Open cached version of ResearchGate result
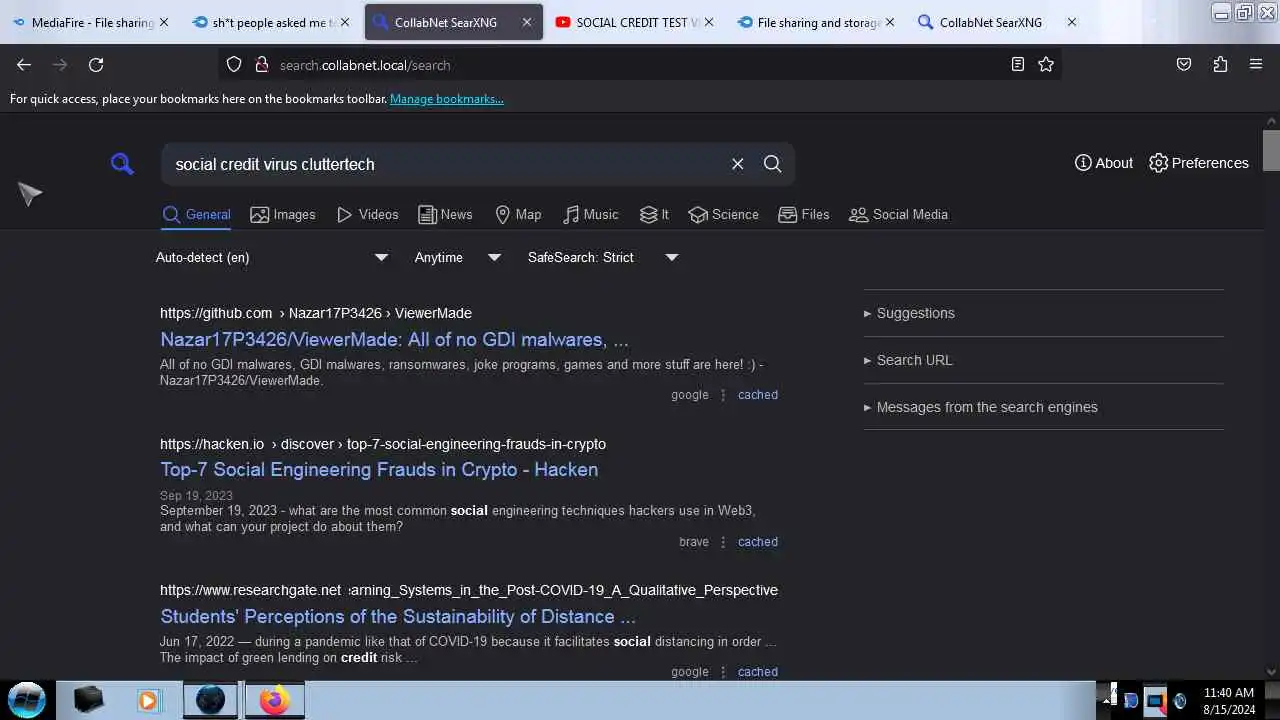This screenshot has width=1280, height=720. pyautogui.click(x=757, y=672)
